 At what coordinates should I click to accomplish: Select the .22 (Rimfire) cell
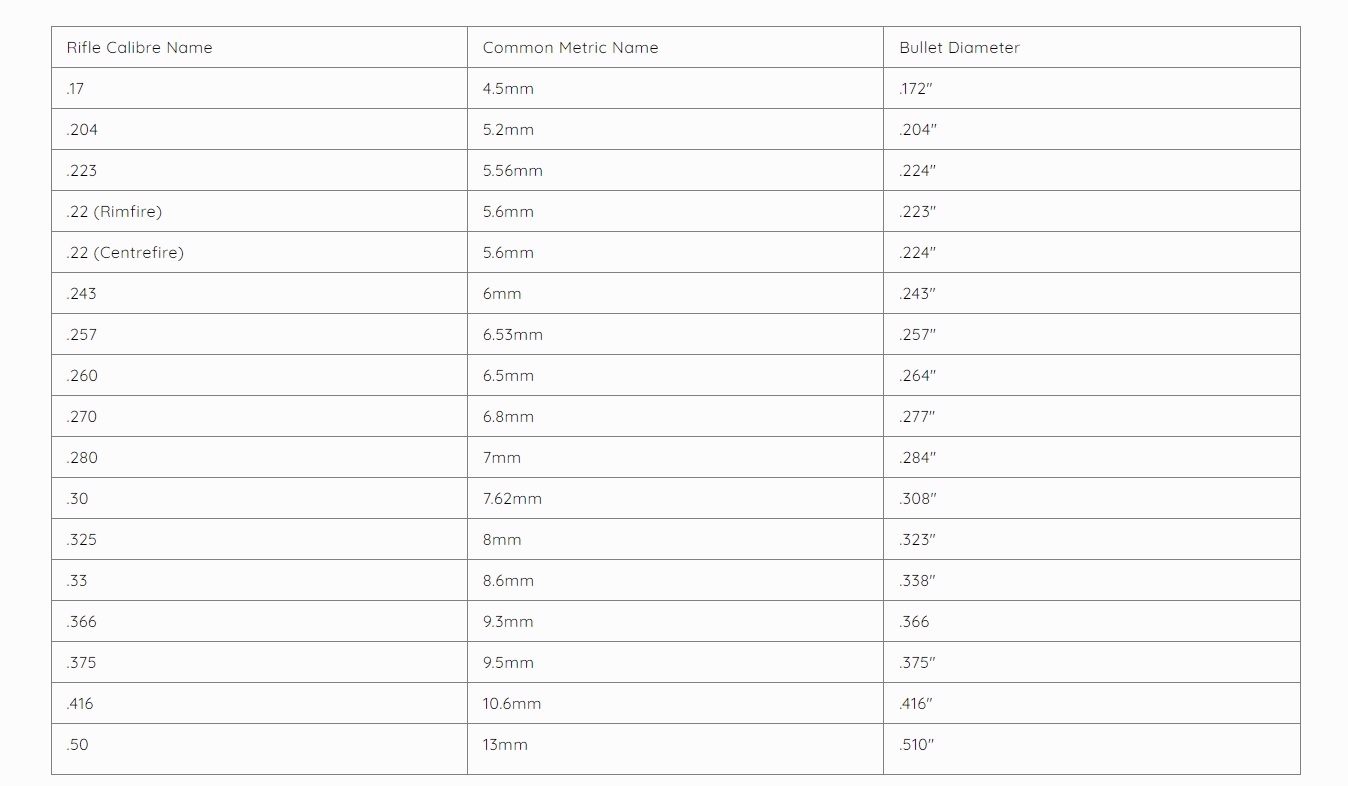114,212
